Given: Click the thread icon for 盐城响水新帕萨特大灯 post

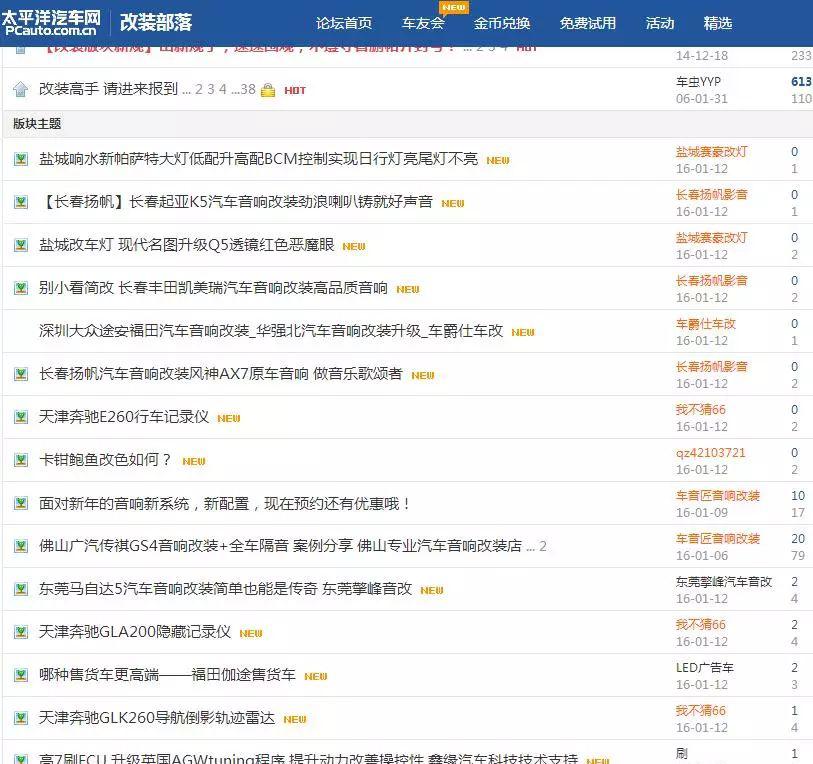Looking at the screenshot, I should pos(21,159).
